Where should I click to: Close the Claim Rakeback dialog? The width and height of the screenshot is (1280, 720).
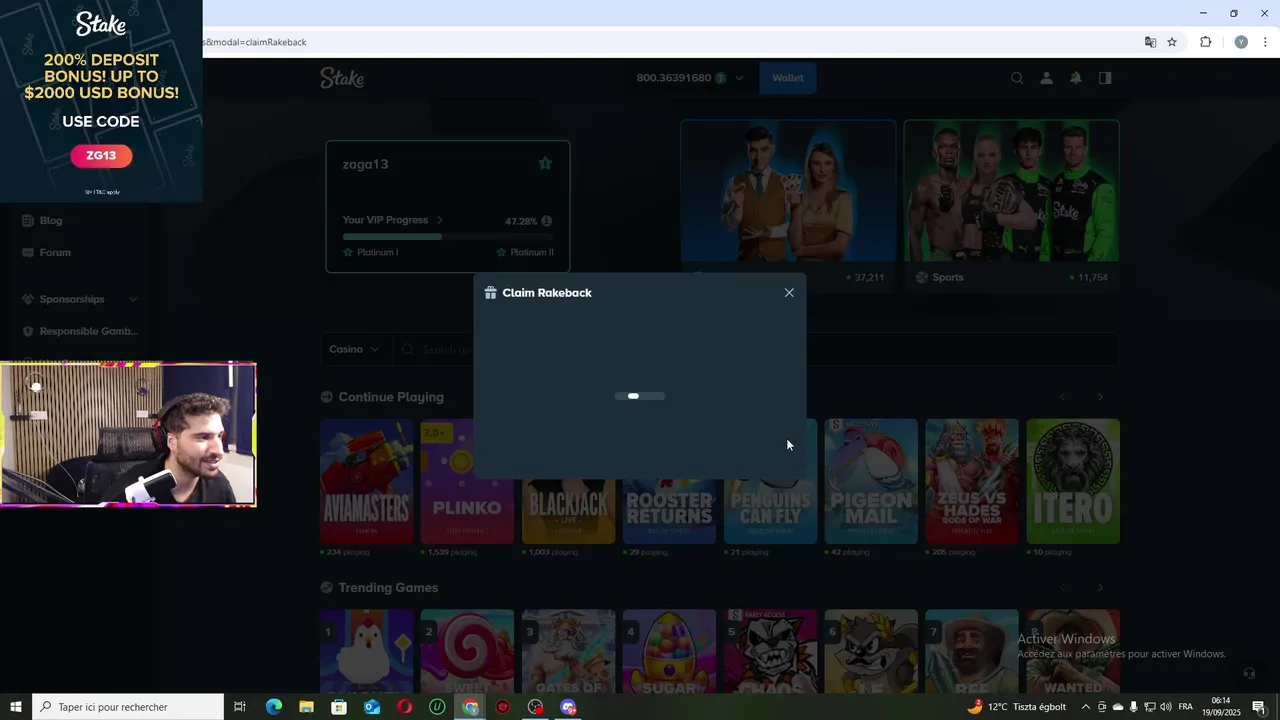(789, 293)
